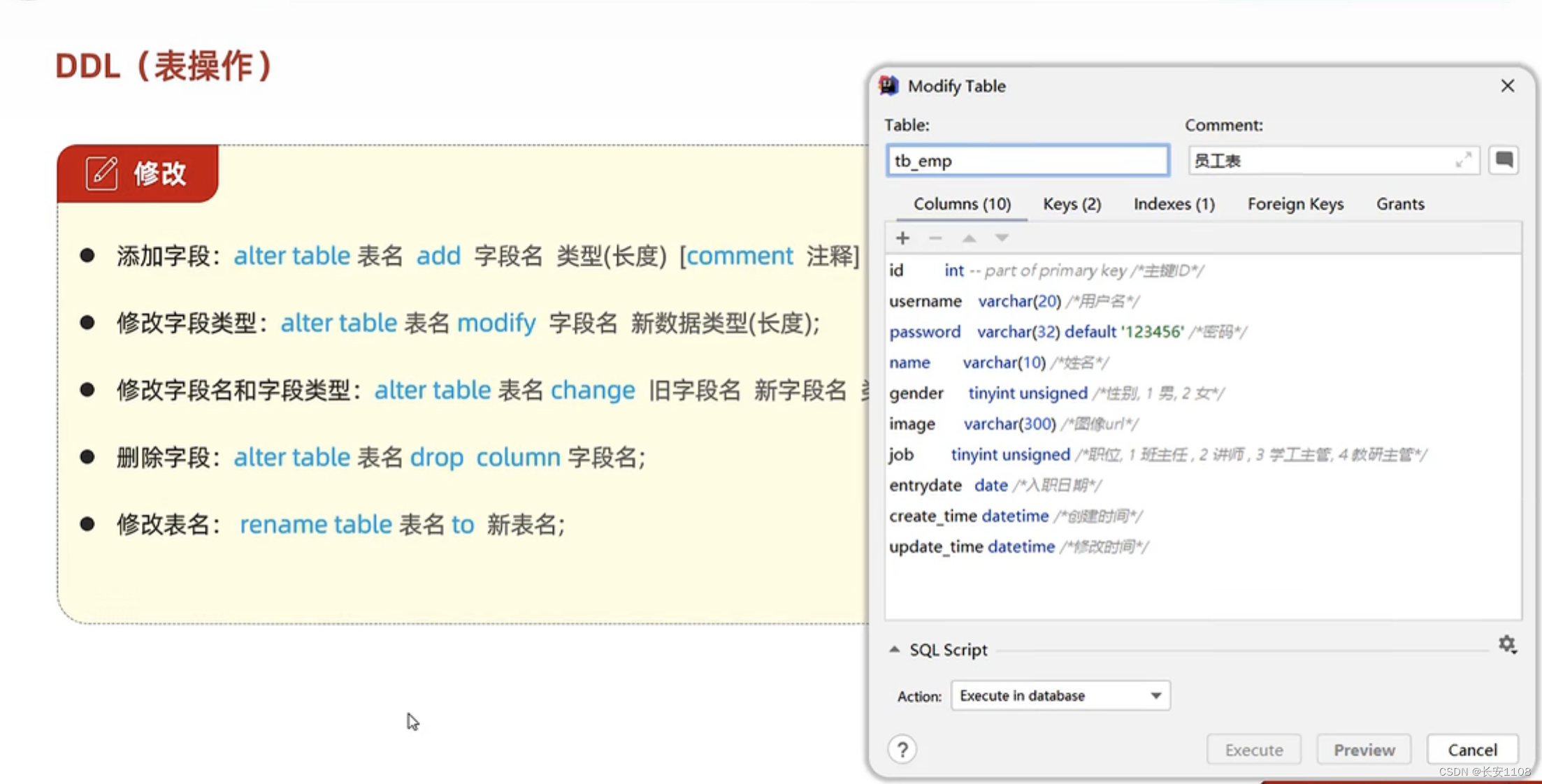Click the DDL（表操作）slide title
Image resolution: width=1542 pixels, height=784 pixels.
[x=165, y=66]
